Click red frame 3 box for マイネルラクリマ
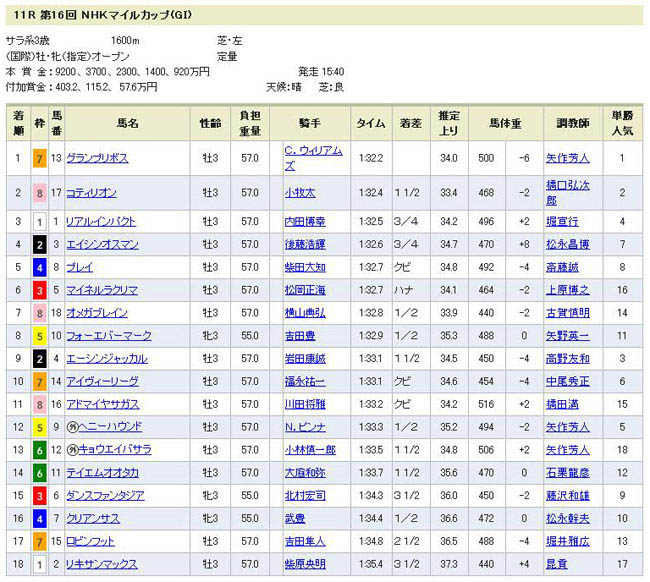 (38, 289)
